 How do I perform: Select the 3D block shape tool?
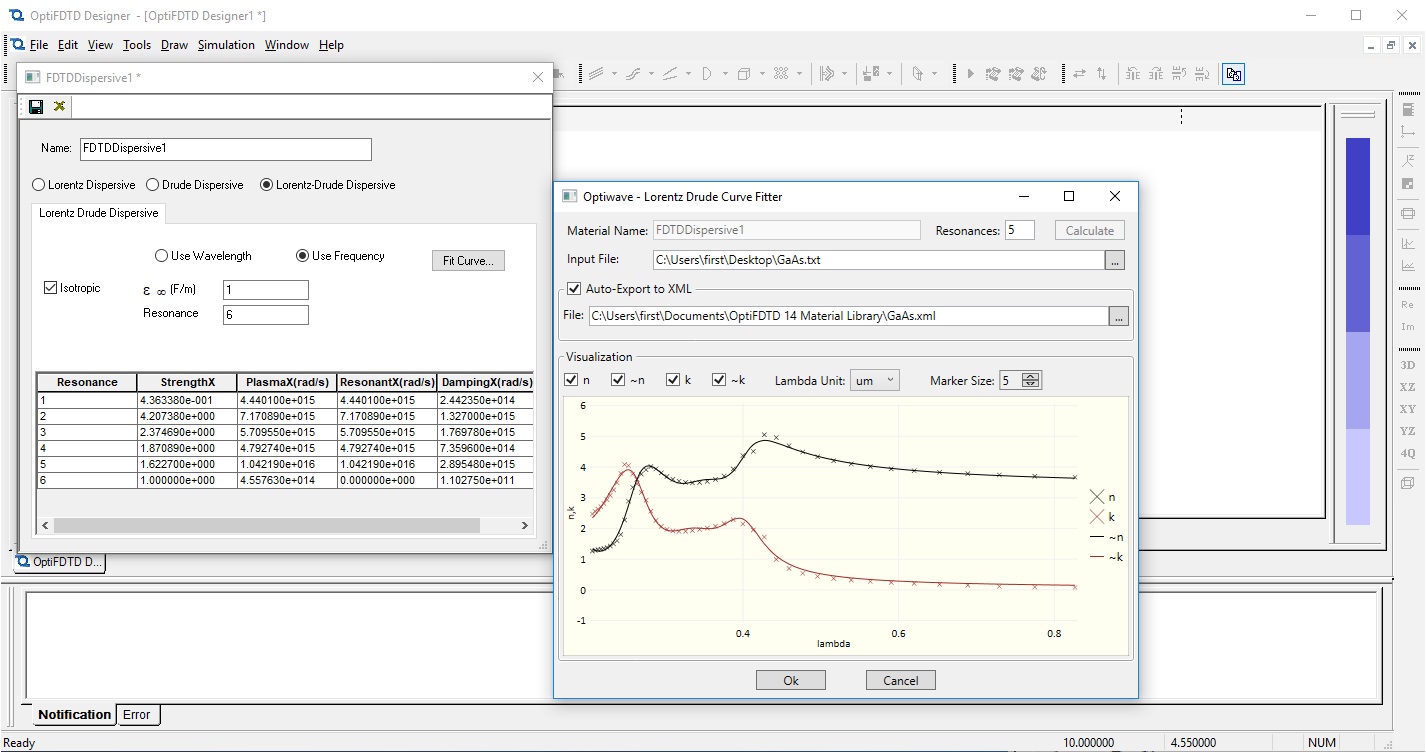(x=744, y=74)
